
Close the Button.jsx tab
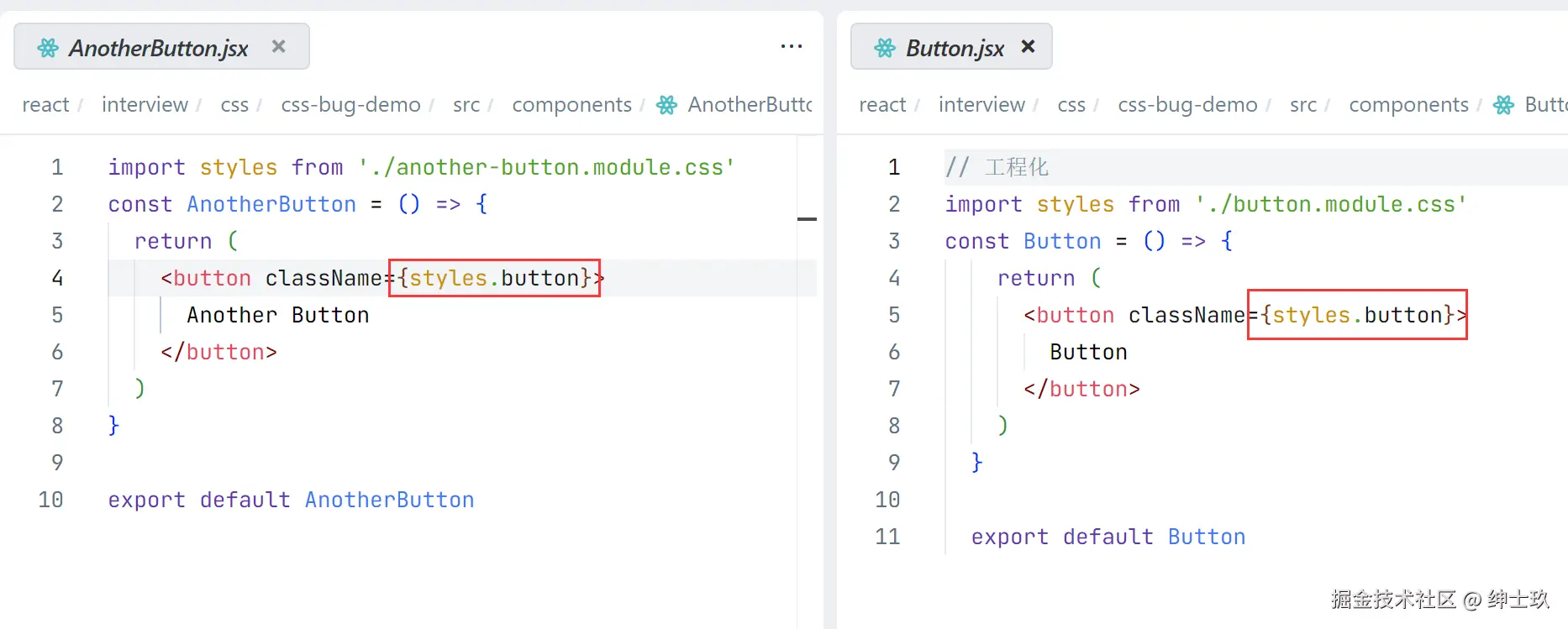(1028, 47)
